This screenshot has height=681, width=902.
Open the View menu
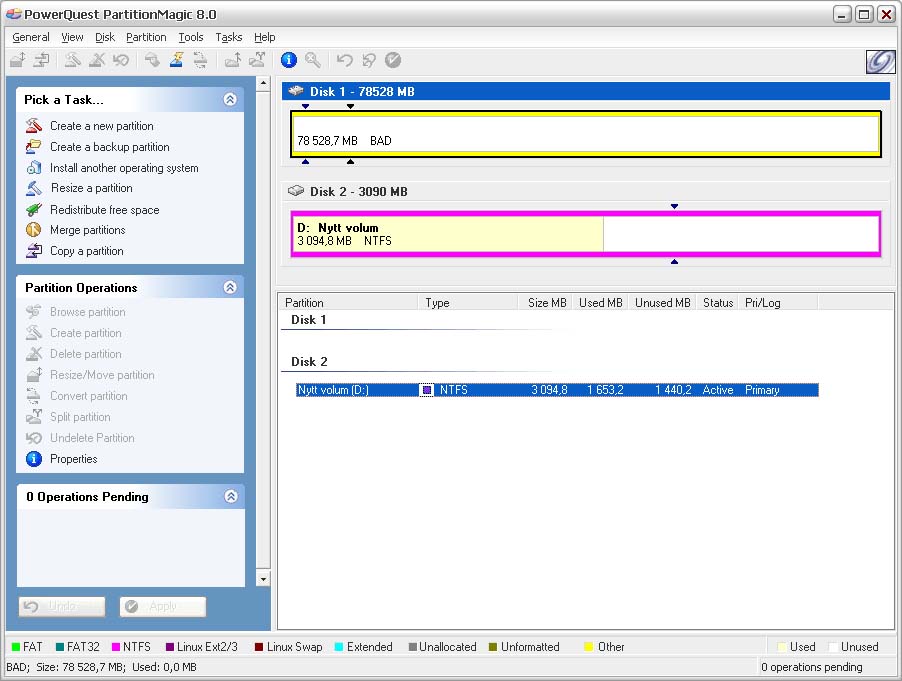(x=72, y=37)
